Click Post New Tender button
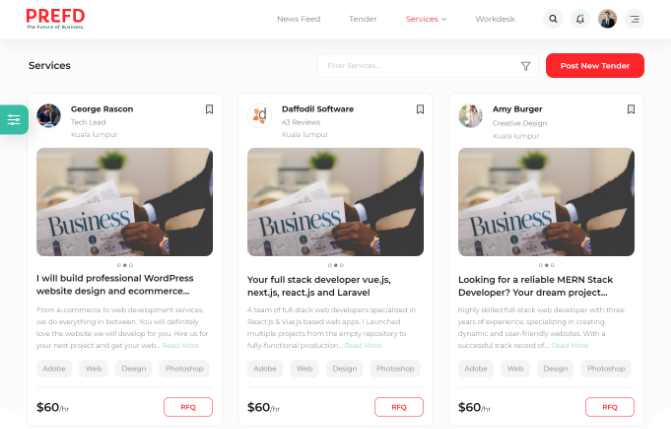This screenshot has height=429, width=671. pyautogui.click(x=595, y=66)
